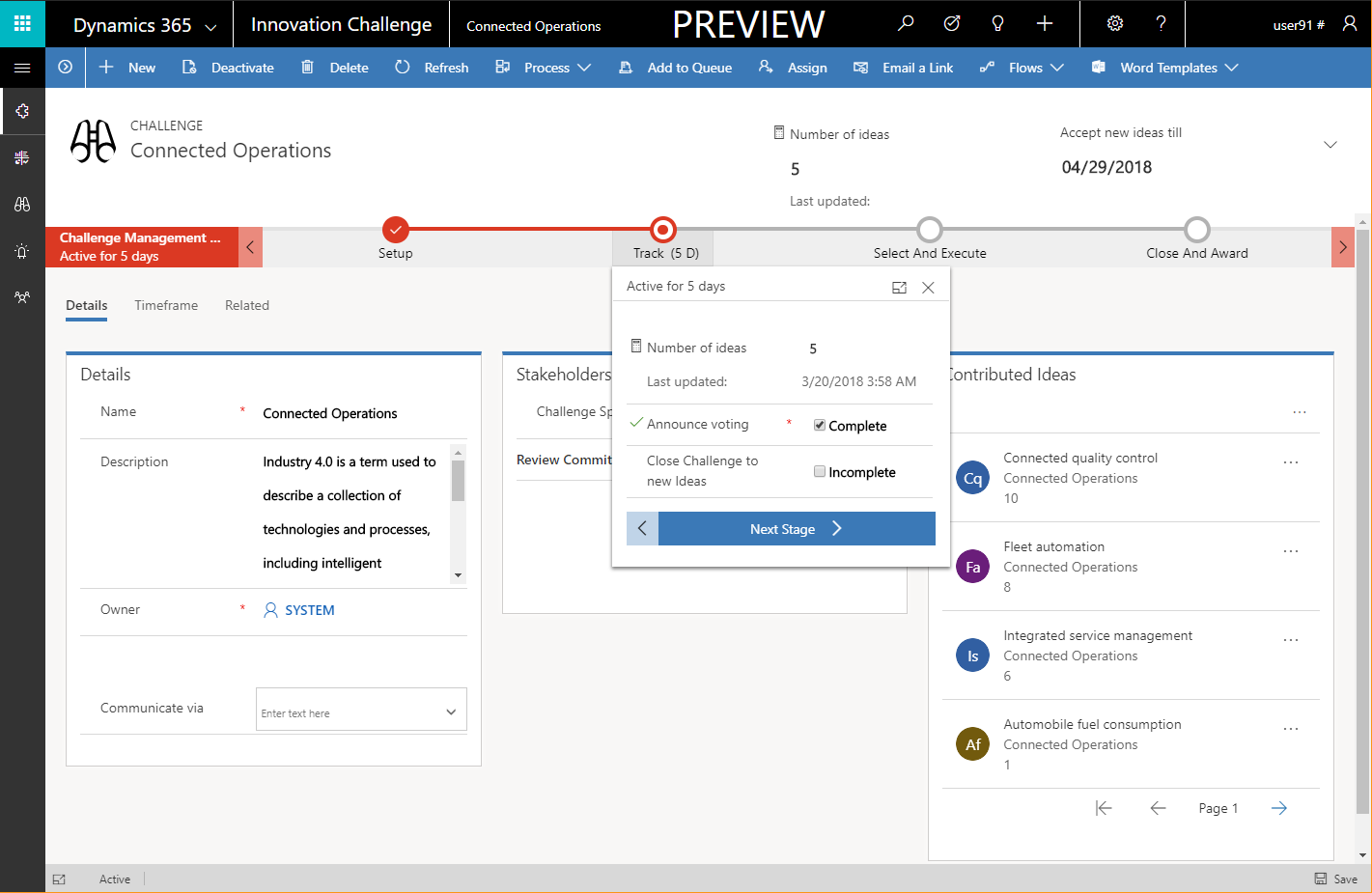This screenshot has width=1372, height=893.
Task: Pop out the stage flyout window
Action: 899,288
